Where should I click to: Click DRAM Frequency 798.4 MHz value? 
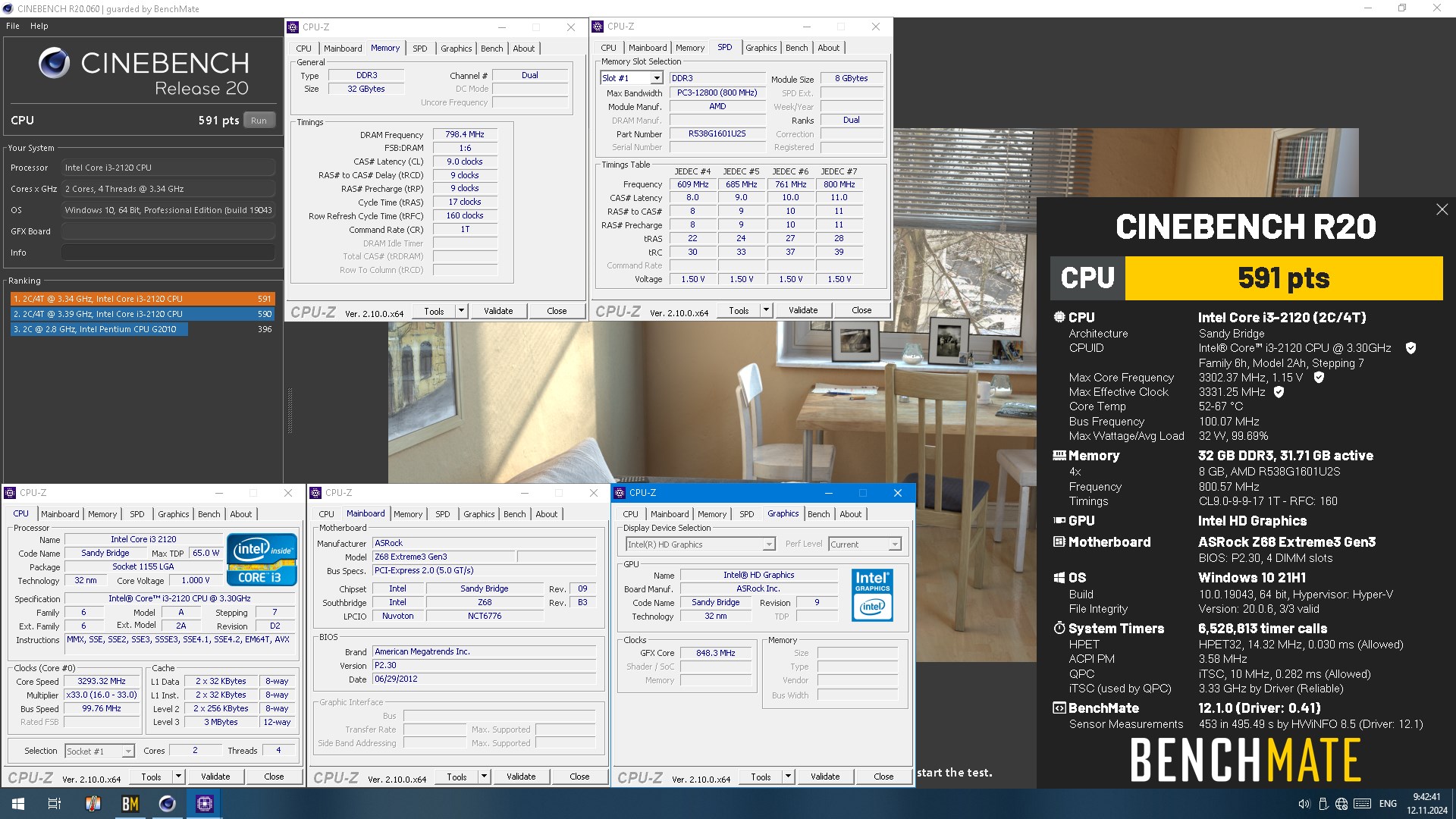[465, 134]
